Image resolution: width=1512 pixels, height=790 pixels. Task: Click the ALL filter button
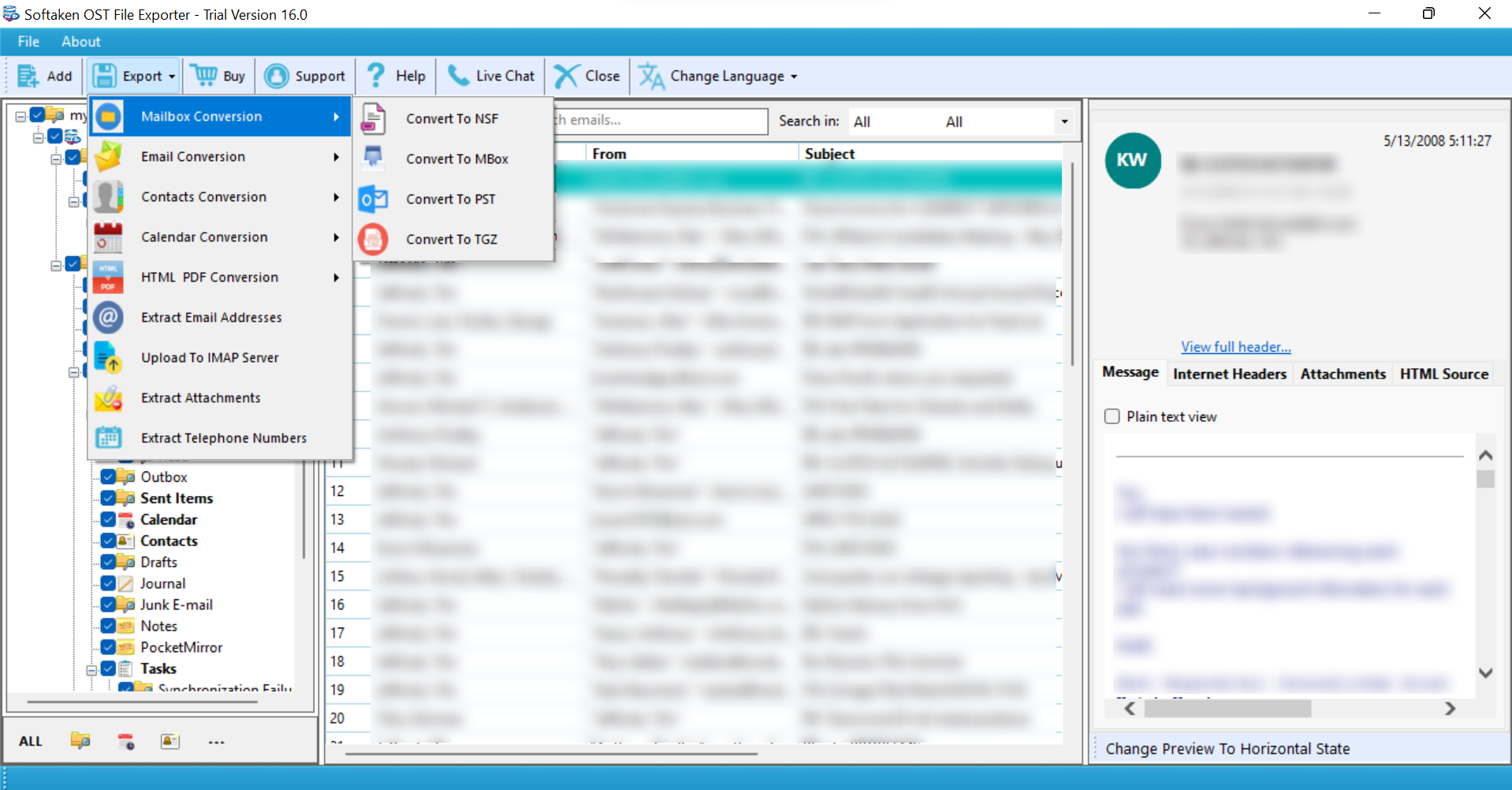click(31, 741)
